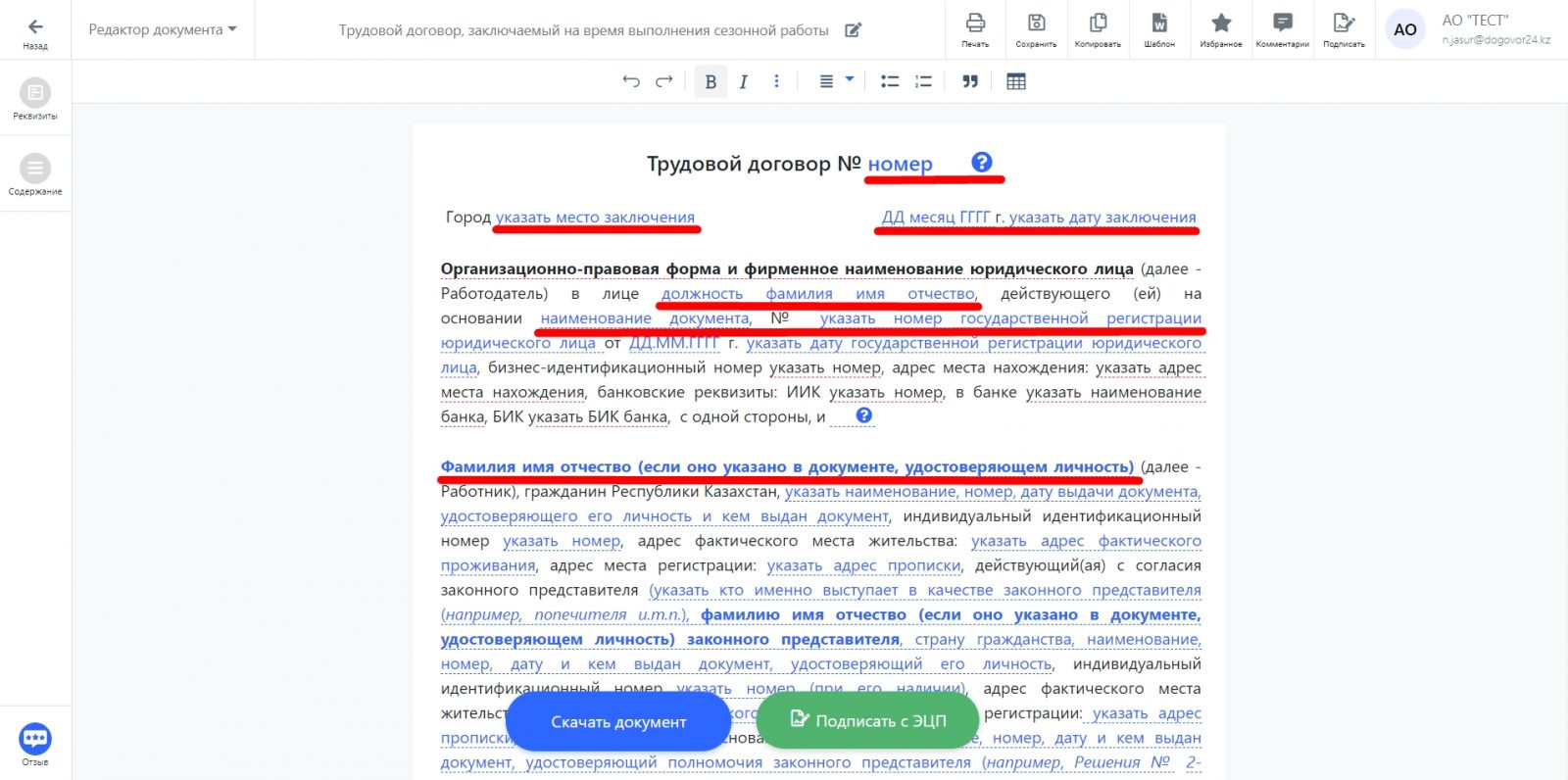Open more formatting options (three dots)
This screenshot has width=1568, height=780.
[x=776, y=81]
